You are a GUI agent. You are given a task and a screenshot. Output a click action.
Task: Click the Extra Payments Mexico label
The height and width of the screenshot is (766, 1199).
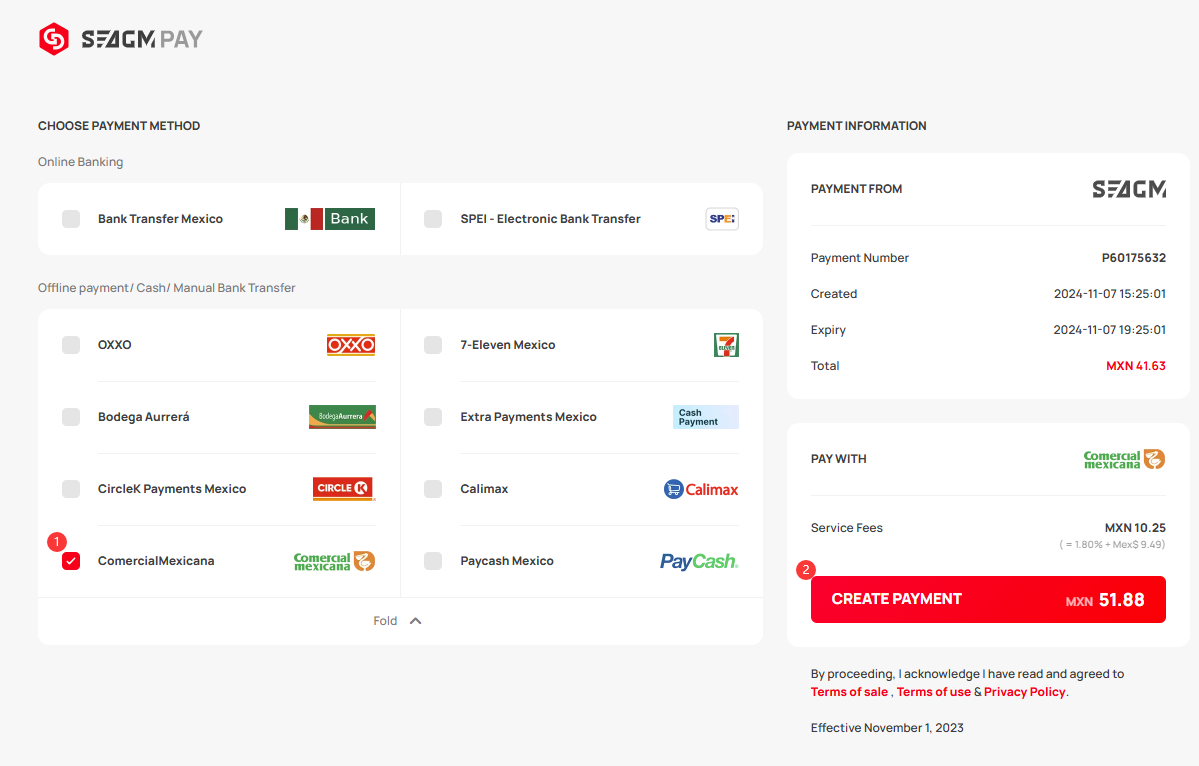pyautogui.click(x=528, y=417)
